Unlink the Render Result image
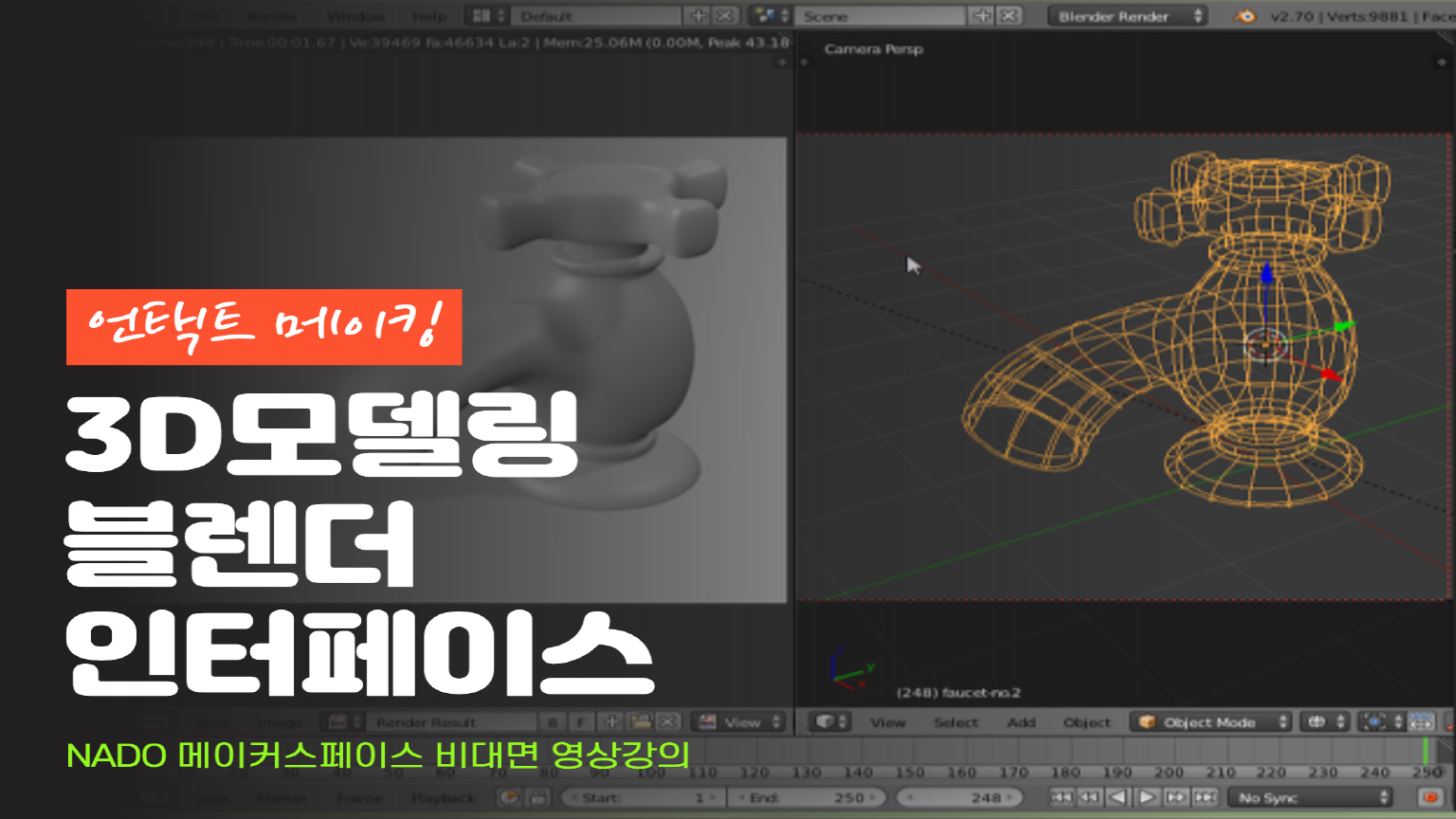 pyautogui.click(x=669, y=722)
